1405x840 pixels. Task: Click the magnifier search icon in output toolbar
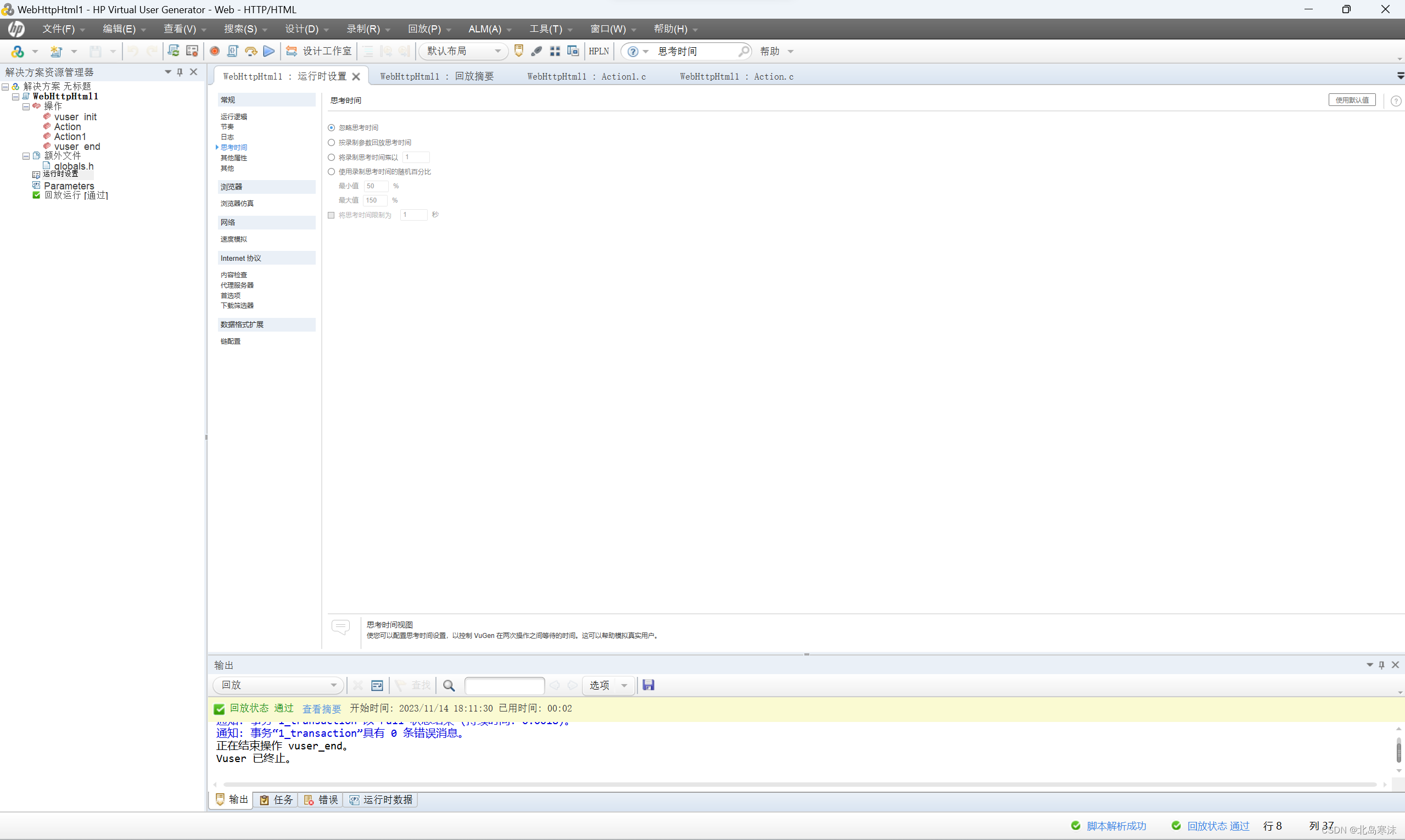449,686
